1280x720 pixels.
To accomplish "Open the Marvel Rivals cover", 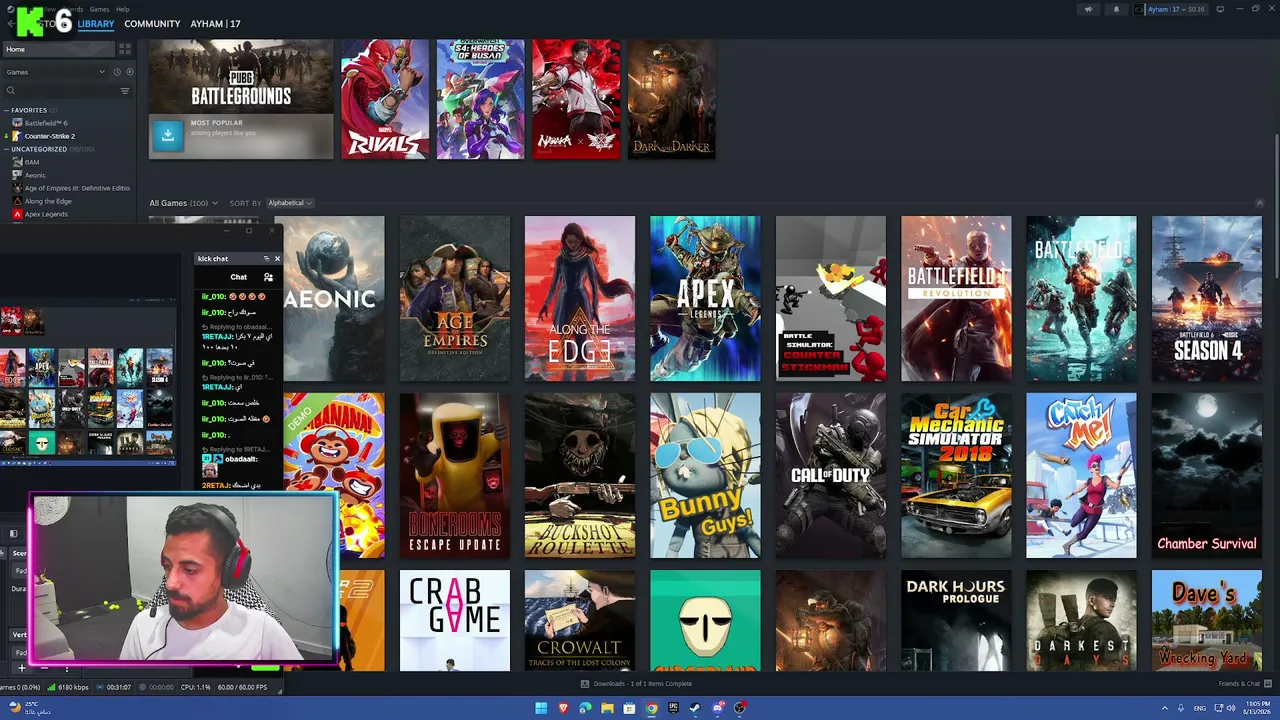I will [x=385, y=99].
